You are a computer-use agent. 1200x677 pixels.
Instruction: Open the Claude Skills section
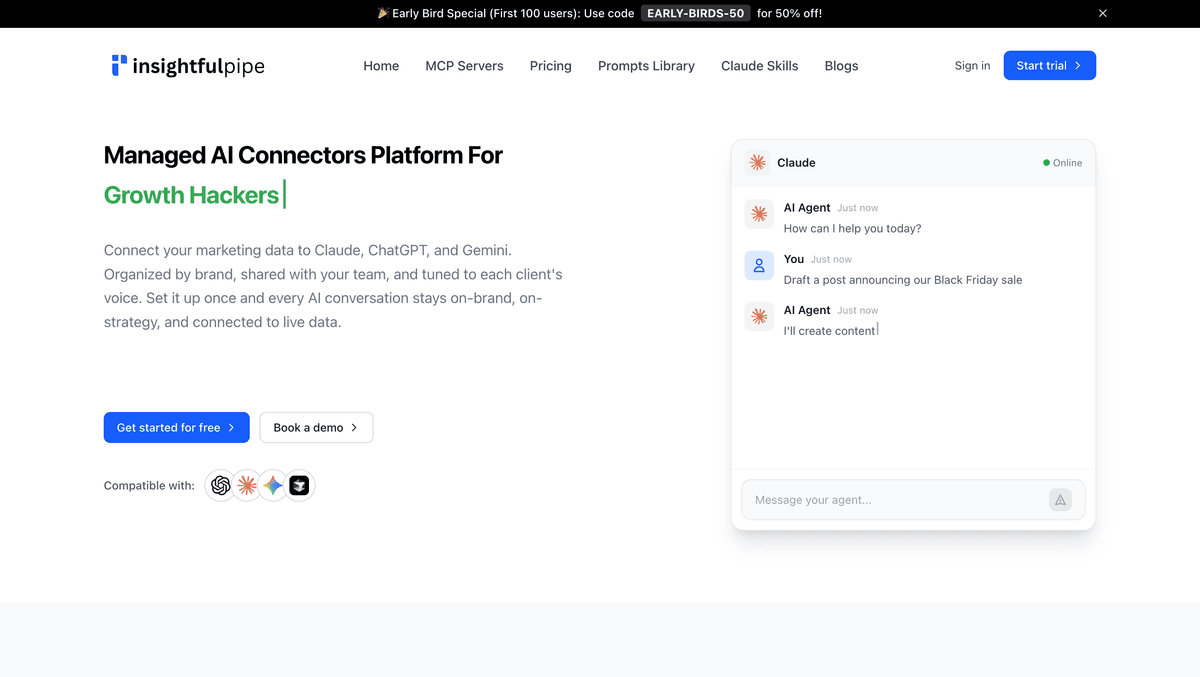click(759, 65)
